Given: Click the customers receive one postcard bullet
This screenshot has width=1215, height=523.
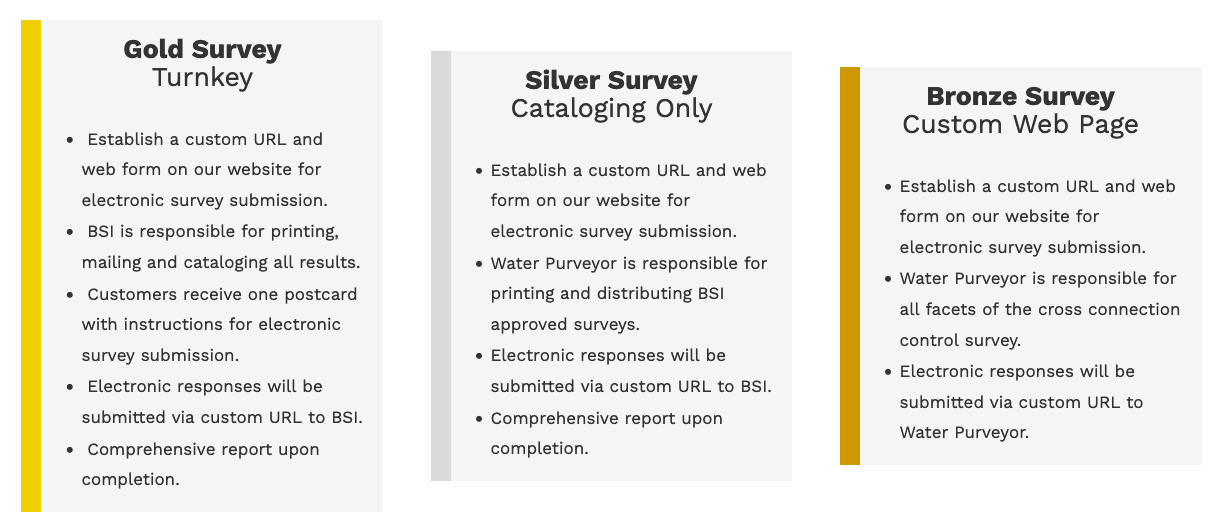Looking at the screenshot, I should click(218, 324).
